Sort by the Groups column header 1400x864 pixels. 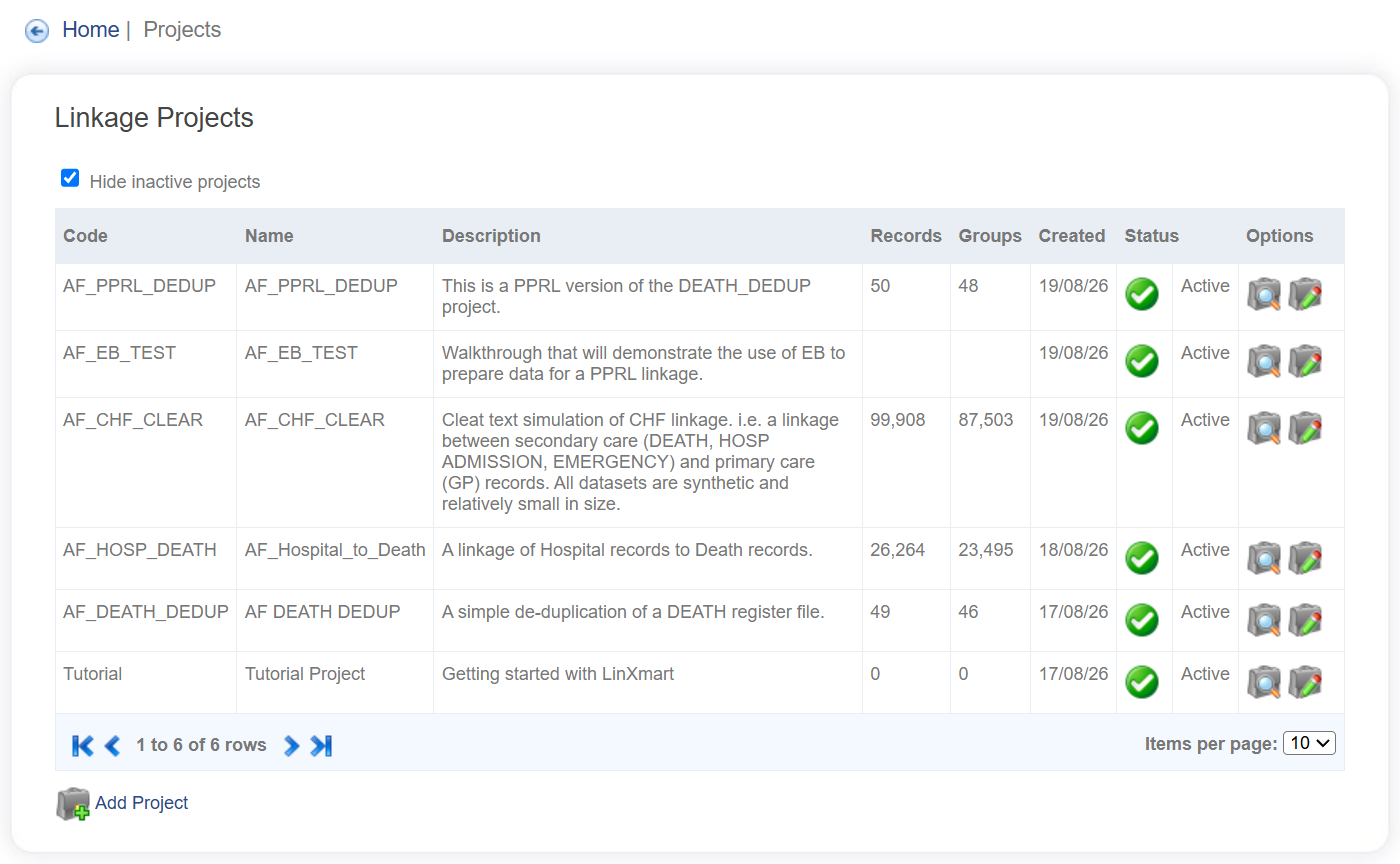(990, 236)
